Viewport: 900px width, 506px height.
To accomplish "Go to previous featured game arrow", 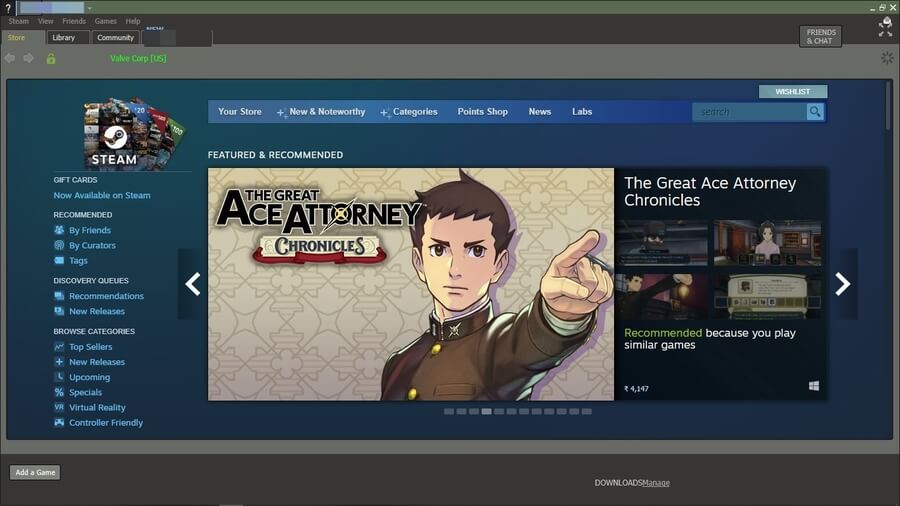I will tap(193, 284).
